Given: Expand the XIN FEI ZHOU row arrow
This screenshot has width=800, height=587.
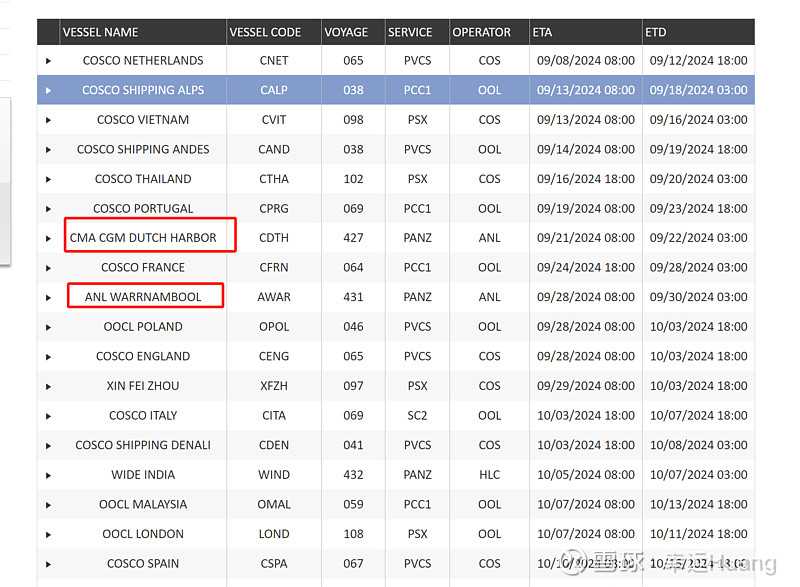Looking at the screenshot, I should (48, 386).
